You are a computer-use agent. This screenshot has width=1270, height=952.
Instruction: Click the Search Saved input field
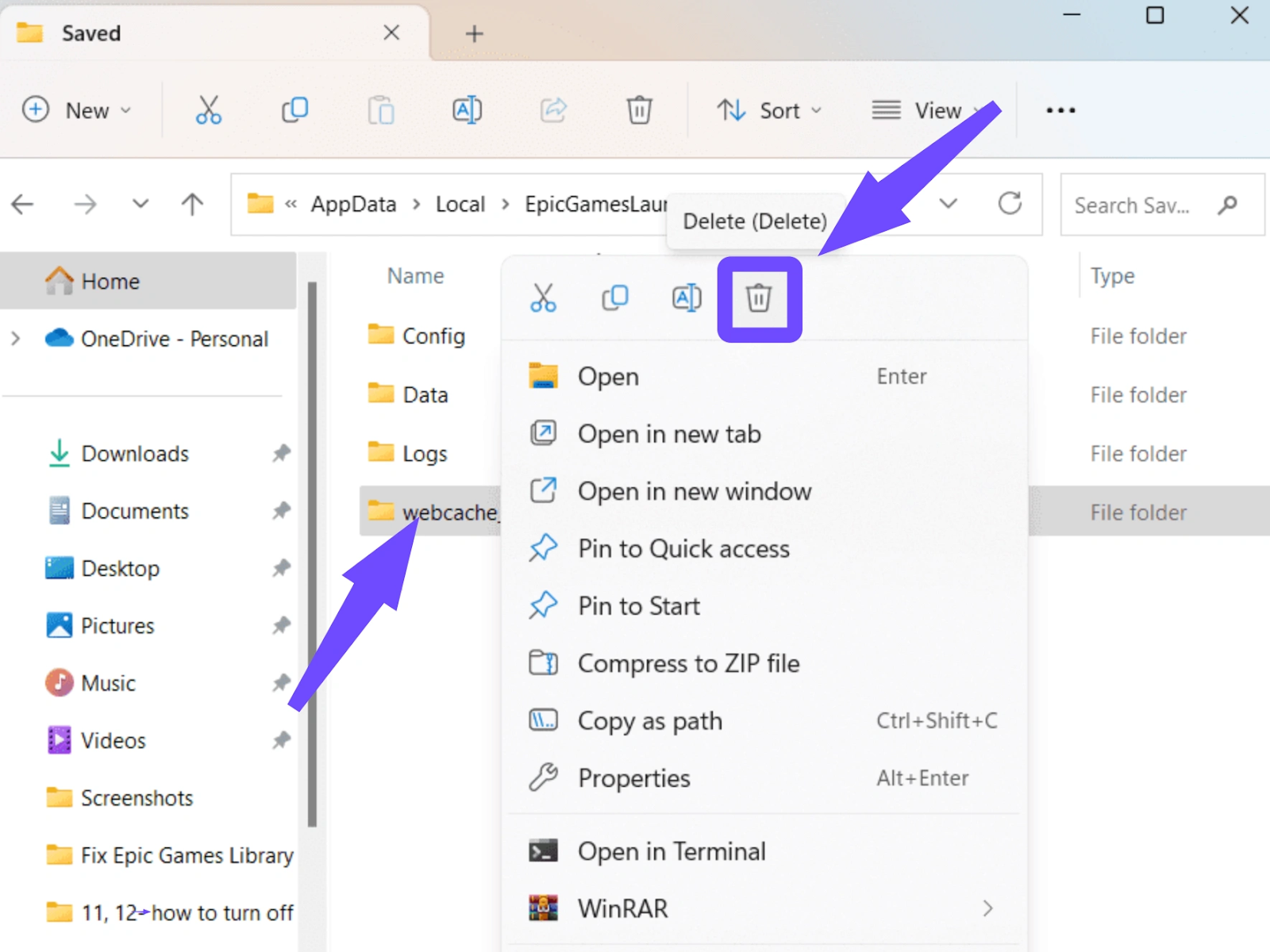tap(1135, 205)
